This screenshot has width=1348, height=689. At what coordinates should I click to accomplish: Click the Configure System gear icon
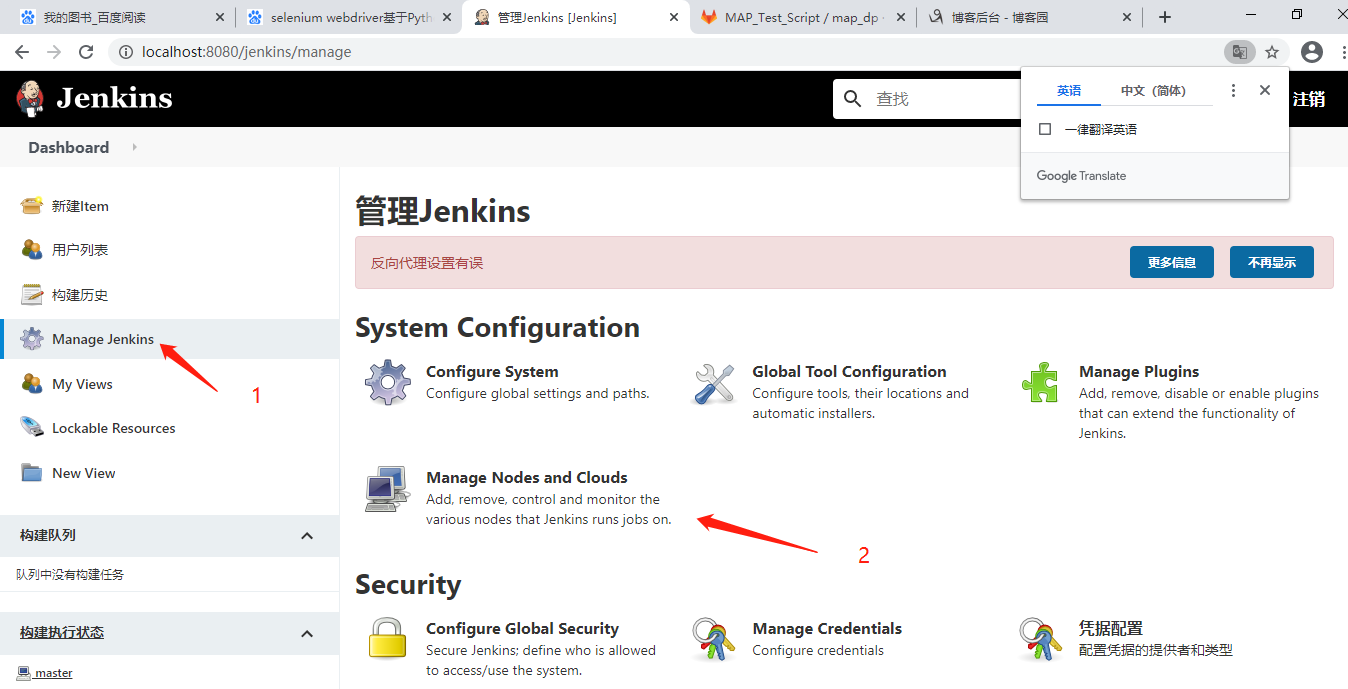[x=387, y=383]
